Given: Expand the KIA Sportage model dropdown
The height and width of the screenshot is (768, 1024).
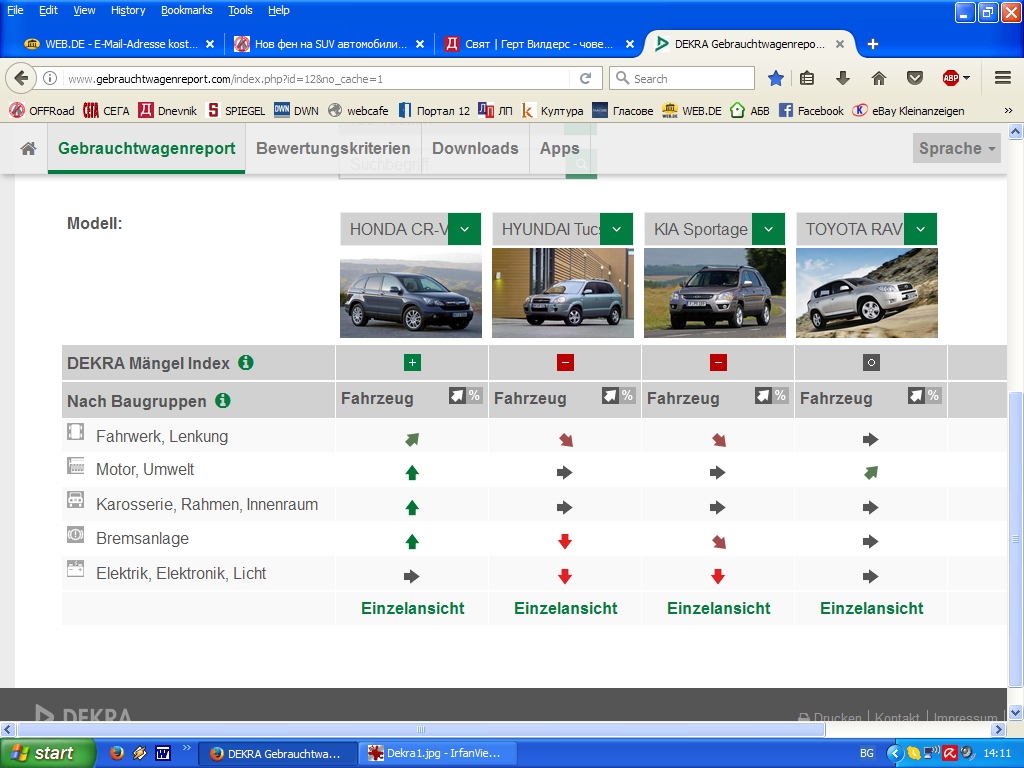Looking at the screenshot, I should pos(768,229).
